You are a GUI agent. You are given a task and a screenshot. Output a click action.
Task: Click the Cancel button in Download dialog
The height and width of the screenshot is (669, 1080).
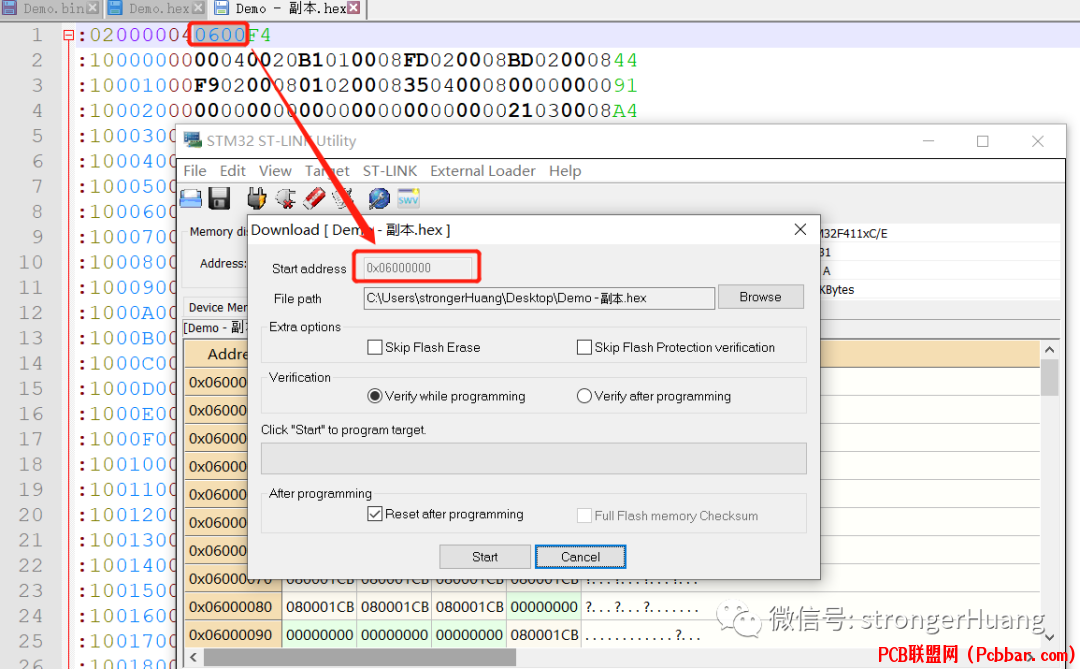coord(581,557)
